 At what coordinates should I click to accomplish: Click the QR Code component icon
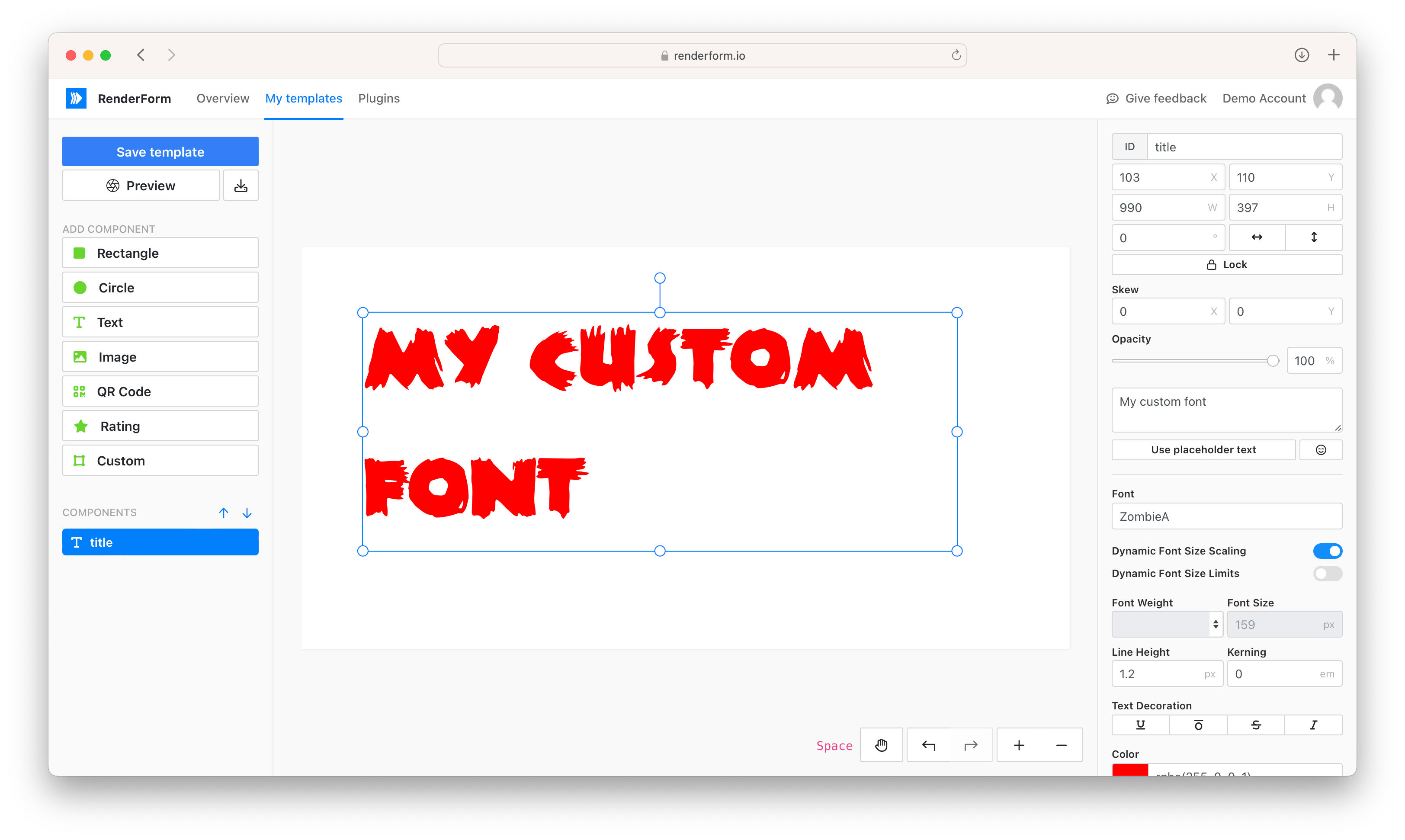click(79, 391)
